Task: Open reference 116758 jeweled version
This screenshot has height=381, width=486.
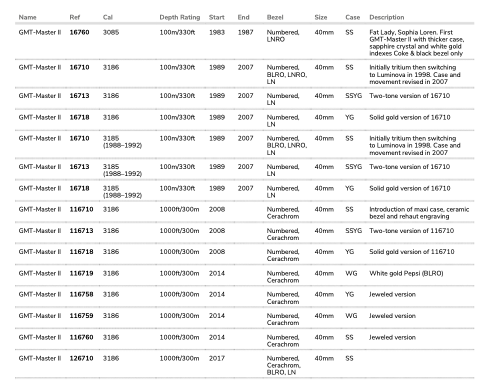Action: [x=81, y=294]
